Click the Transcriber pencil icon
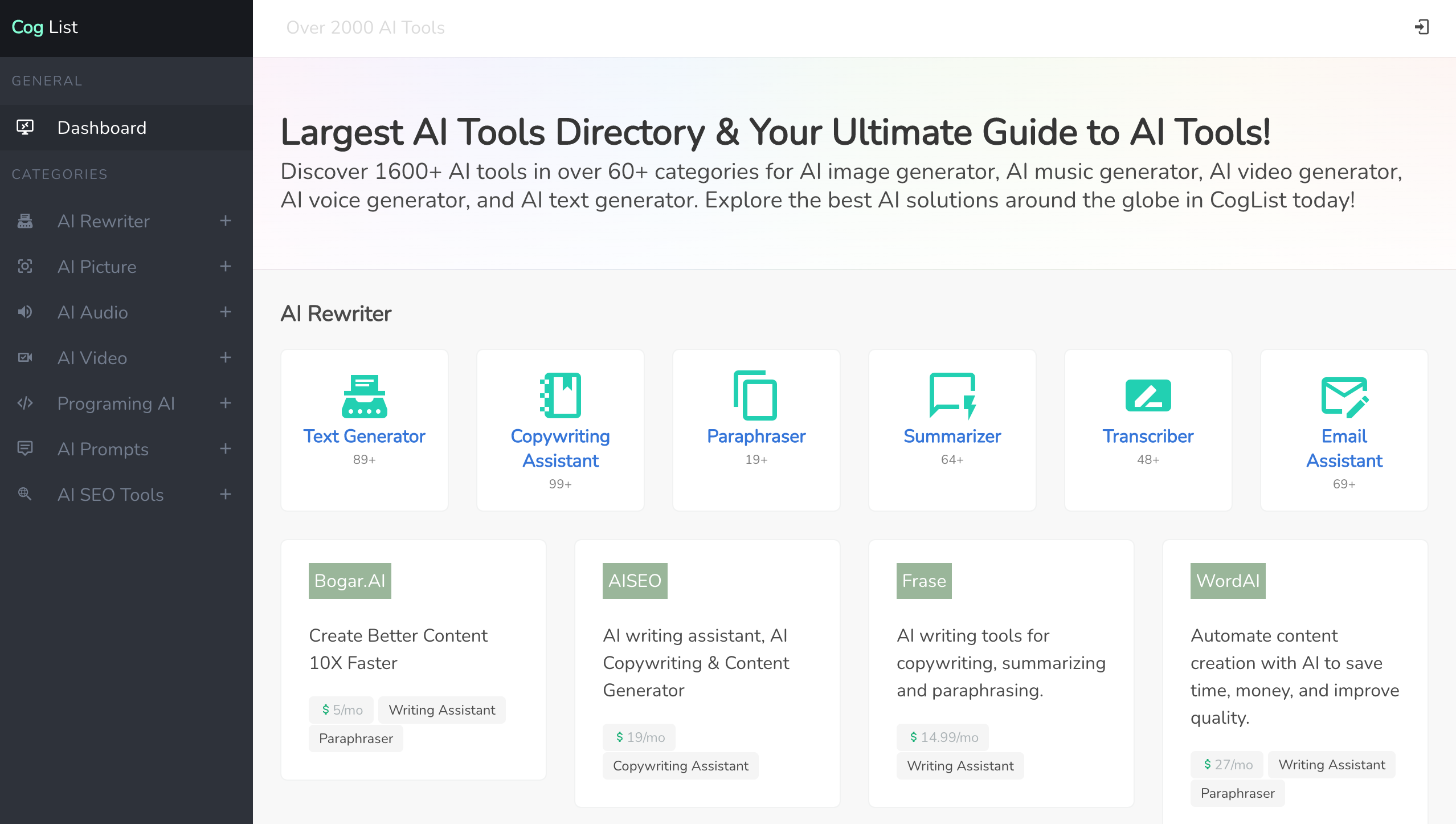Viewport: 1456px width, 824px height. 1148,395
